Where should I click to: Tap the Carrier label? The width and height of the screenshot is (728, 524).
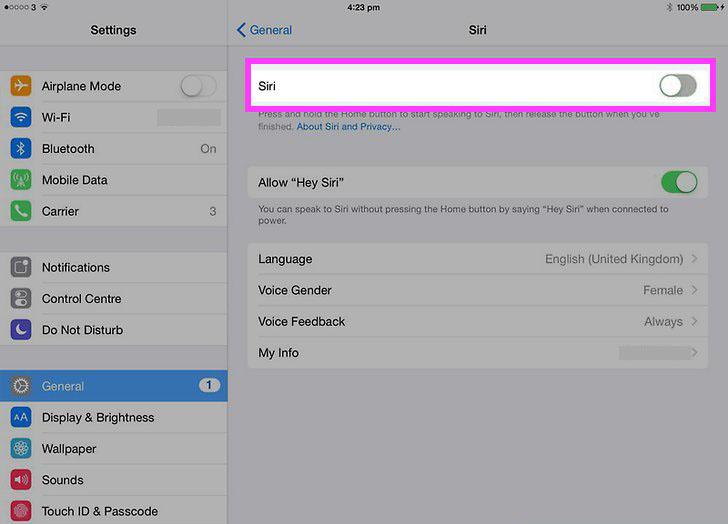[x=60, y=211]
